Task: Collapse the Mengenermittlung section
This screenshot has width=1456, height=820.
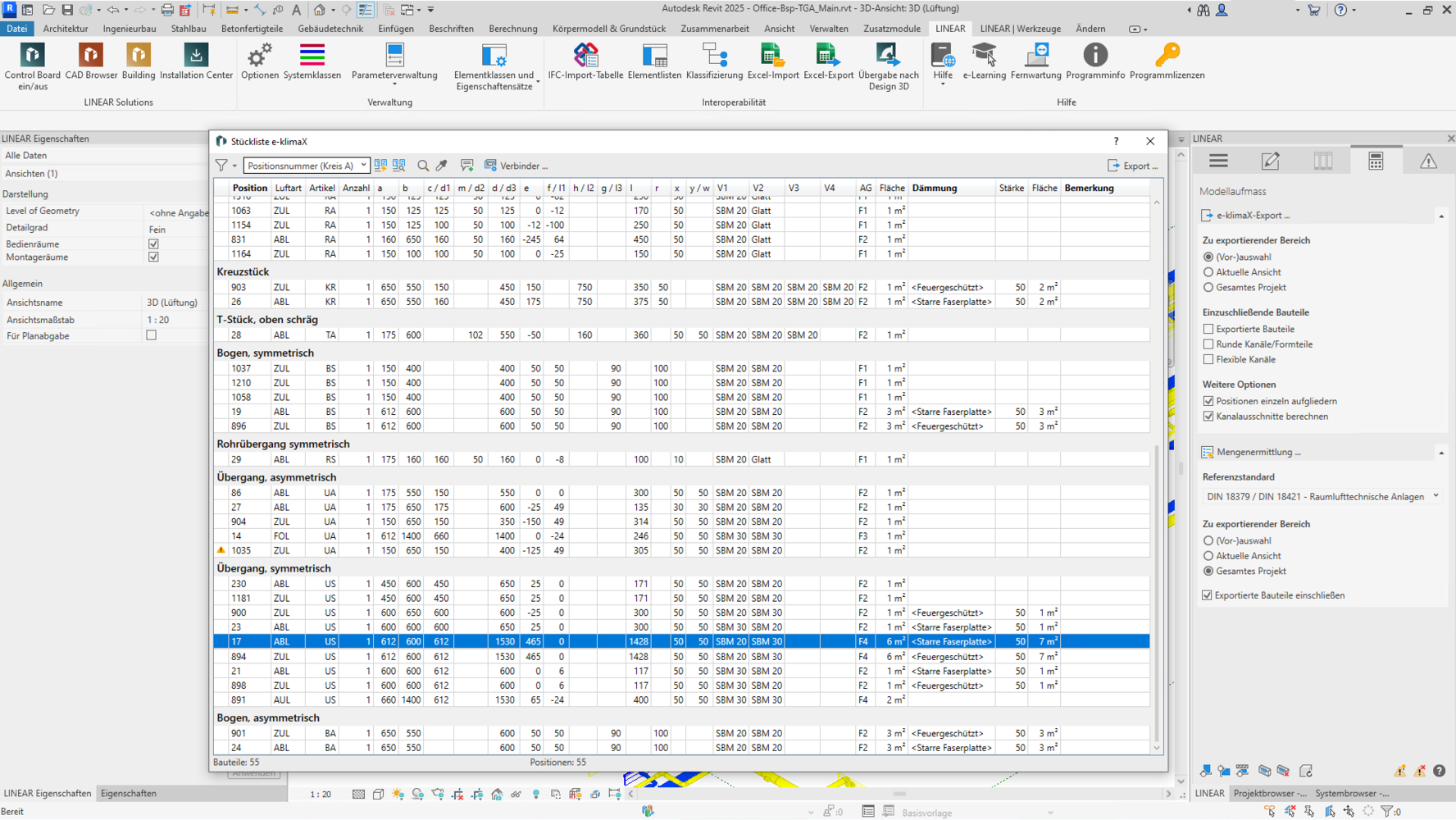Action: tap(1440, 453)
